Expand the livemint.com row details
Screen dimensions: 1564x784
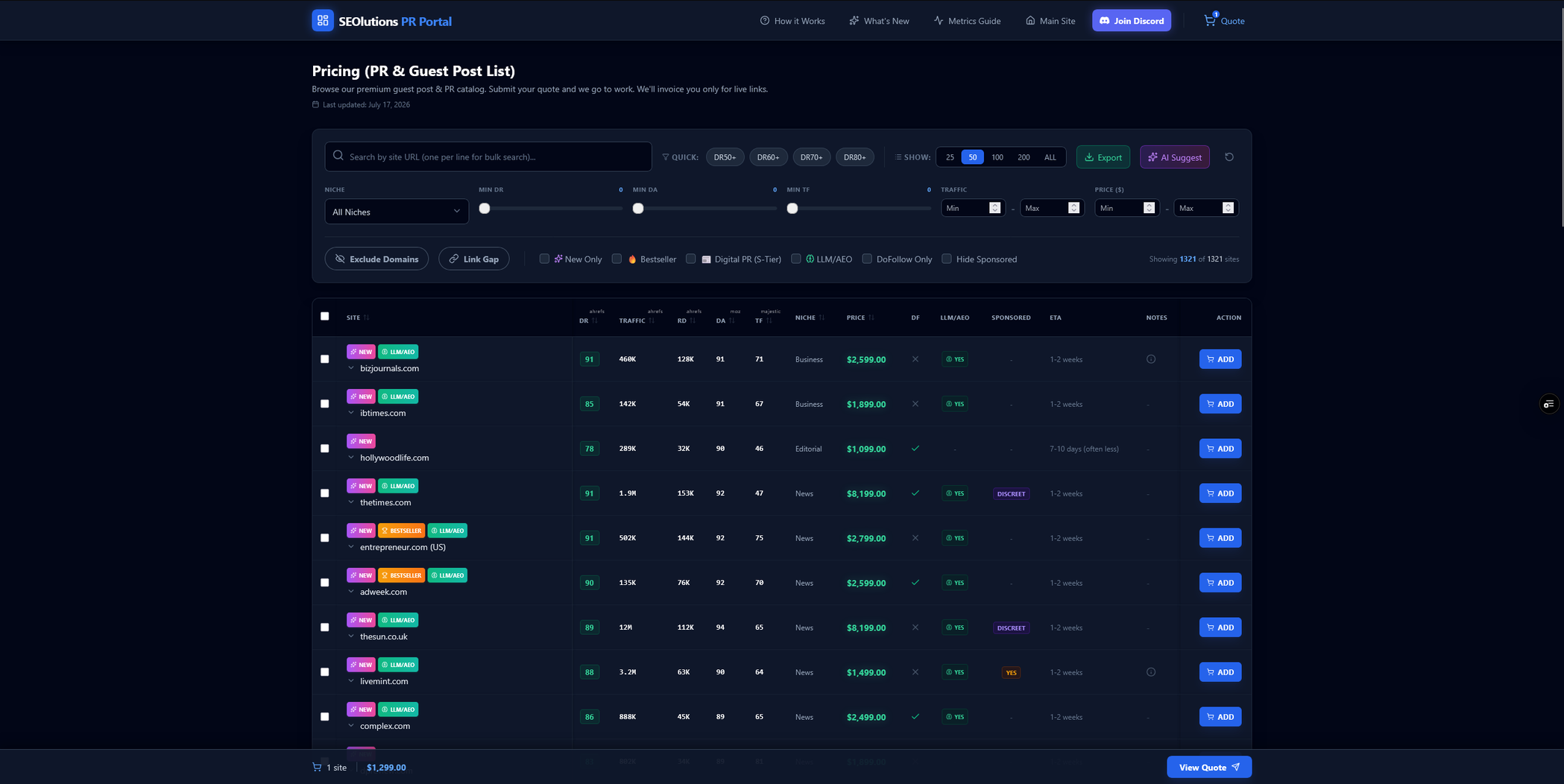tap(351, 681)
